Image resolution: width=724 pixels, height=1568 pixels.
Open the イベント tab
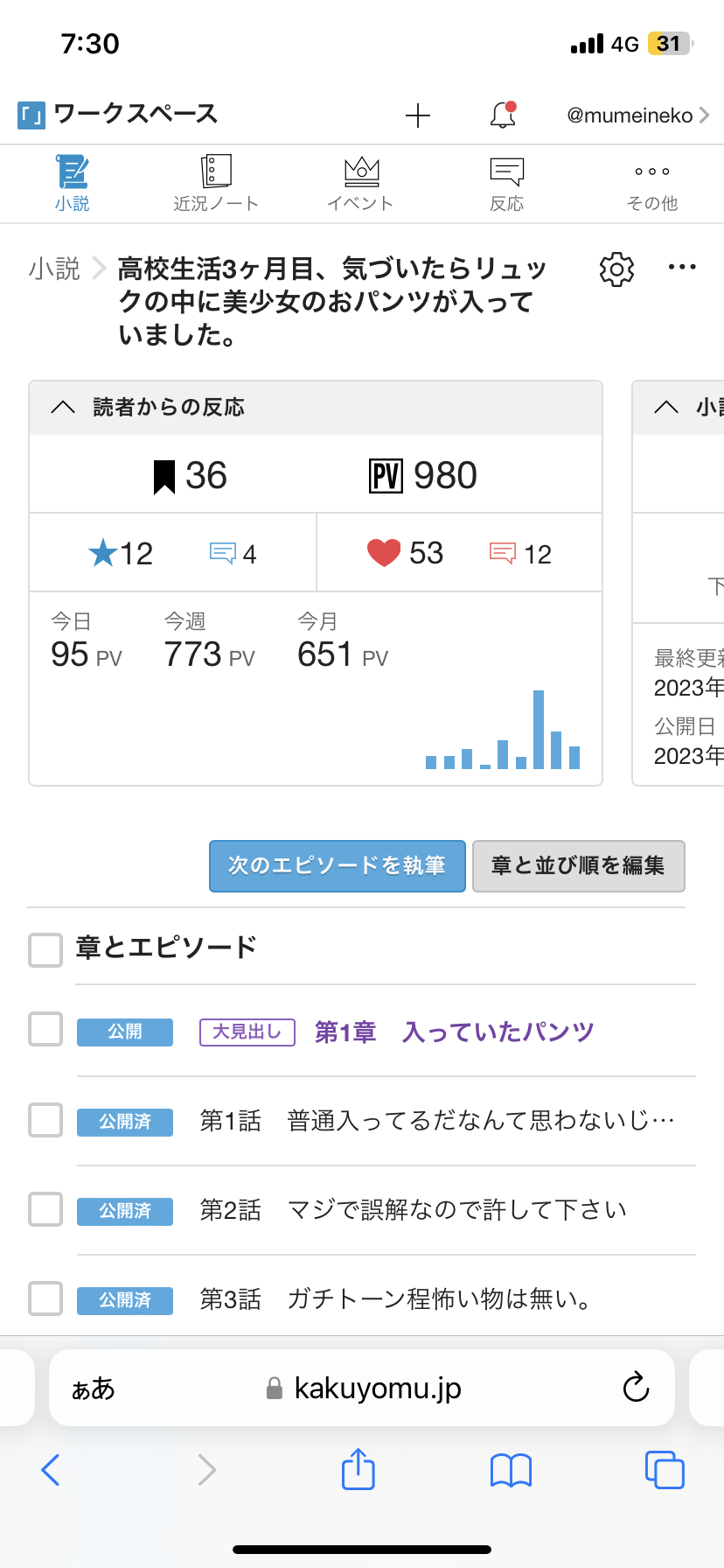pos(360,184)
